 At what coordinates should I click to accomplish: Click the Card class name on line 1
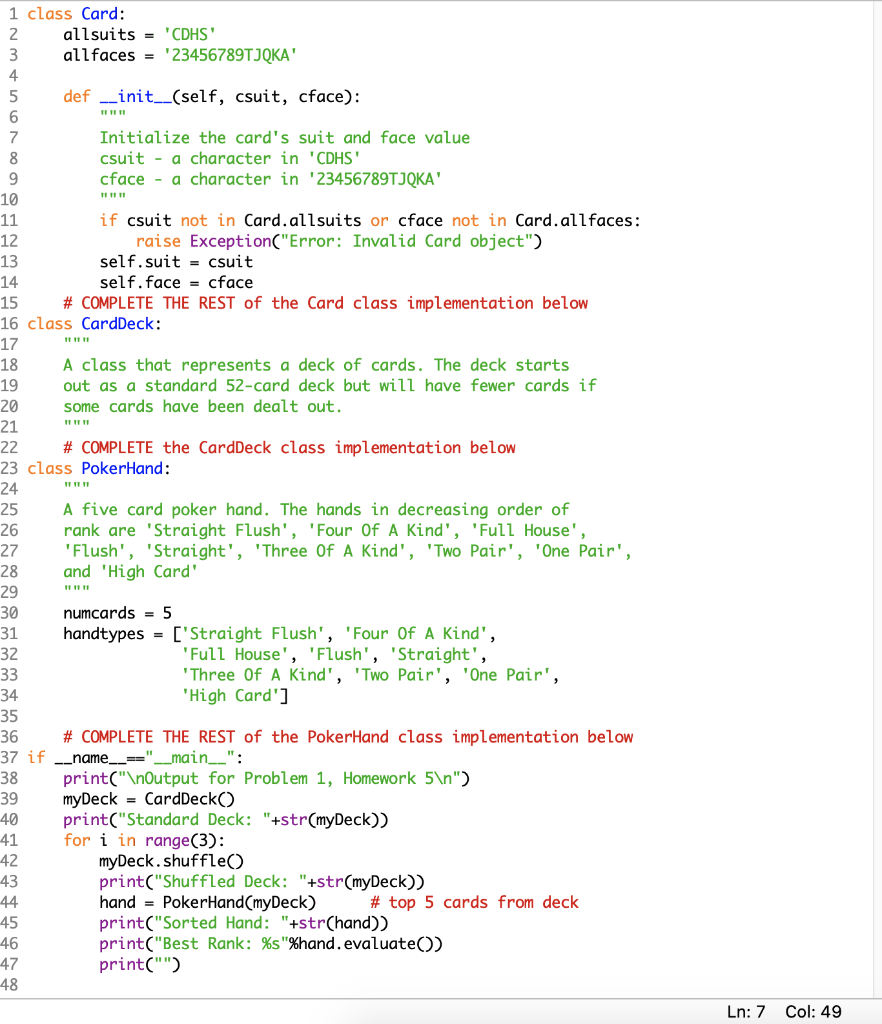point(97,13)
